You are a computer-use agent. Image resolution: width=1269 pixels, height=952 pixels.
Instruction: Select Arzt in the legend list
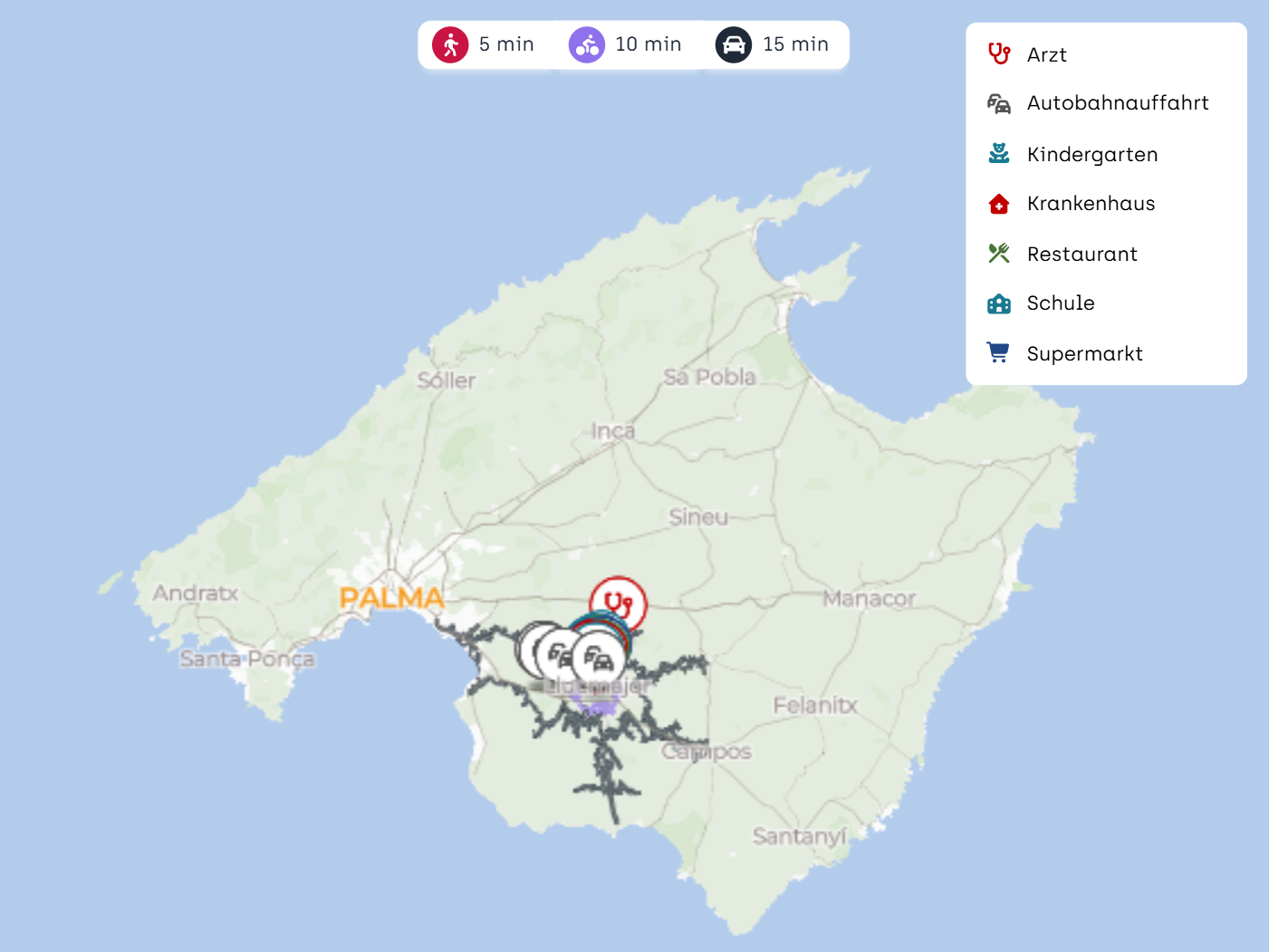coord(1046,55)
